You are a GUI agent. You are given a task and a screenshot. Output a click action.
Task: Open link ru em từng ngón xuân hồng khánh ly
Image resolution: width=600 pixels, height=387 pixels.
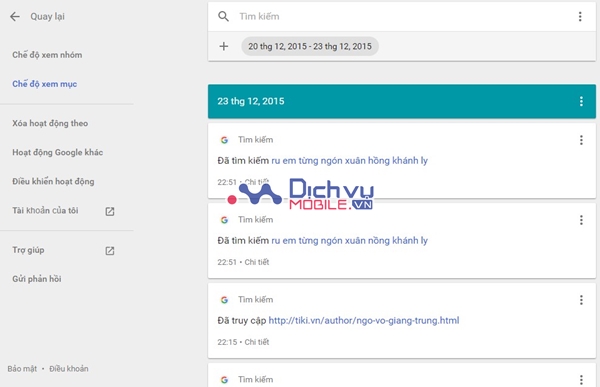pos(349,161)
